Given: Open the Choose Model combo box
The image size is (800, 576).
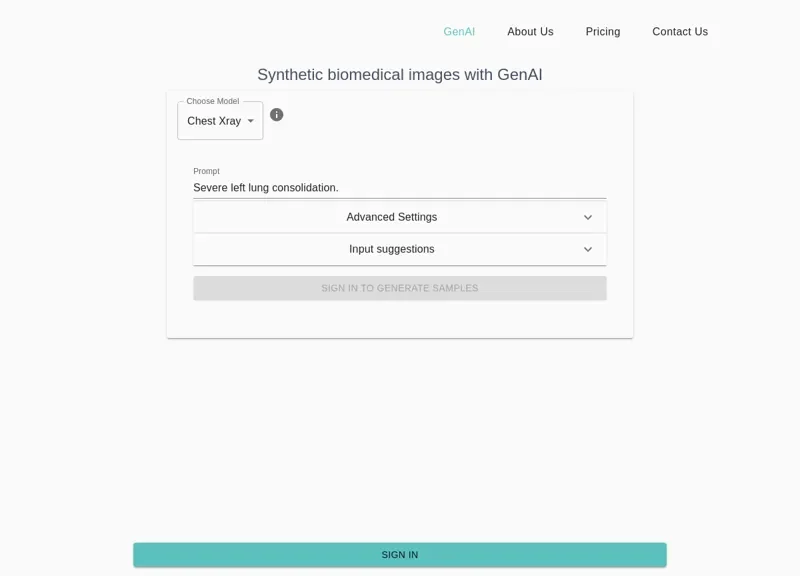Looking at the screenshot, I should pos(220,121).
